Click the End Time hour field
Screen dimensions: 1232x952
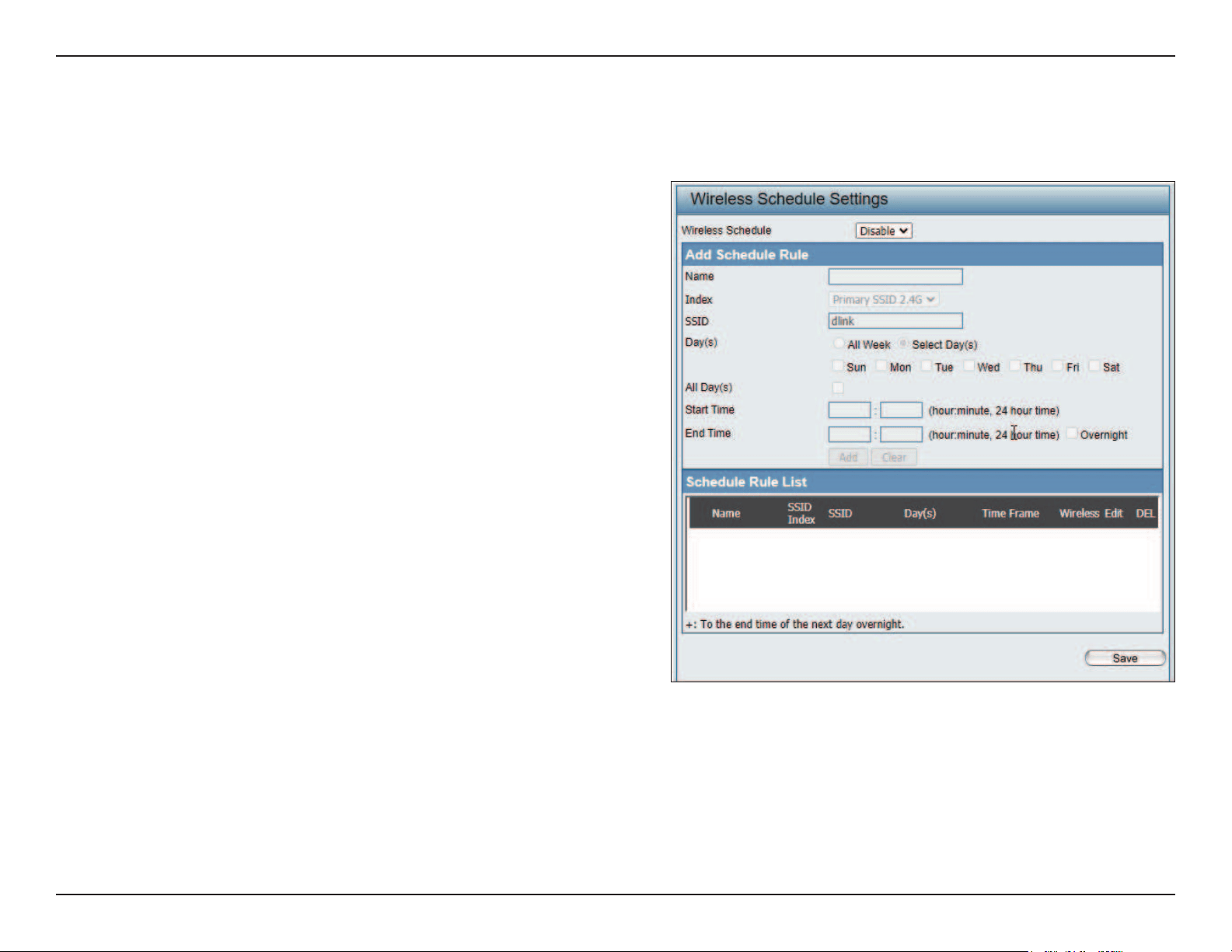pos(850,434)
